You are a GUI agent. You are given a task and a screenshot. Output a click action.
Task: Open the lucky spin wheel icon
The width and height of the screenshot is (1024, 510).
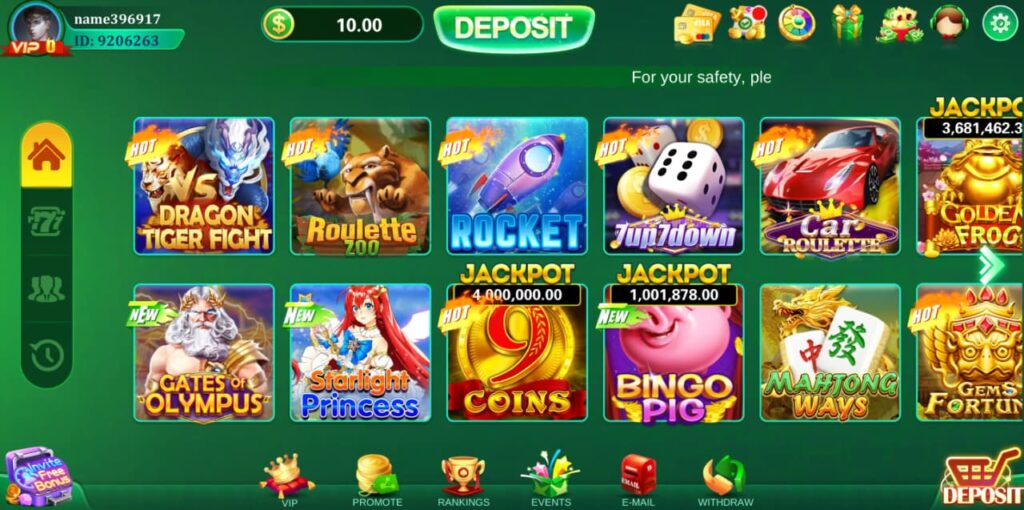pos(797,23)
